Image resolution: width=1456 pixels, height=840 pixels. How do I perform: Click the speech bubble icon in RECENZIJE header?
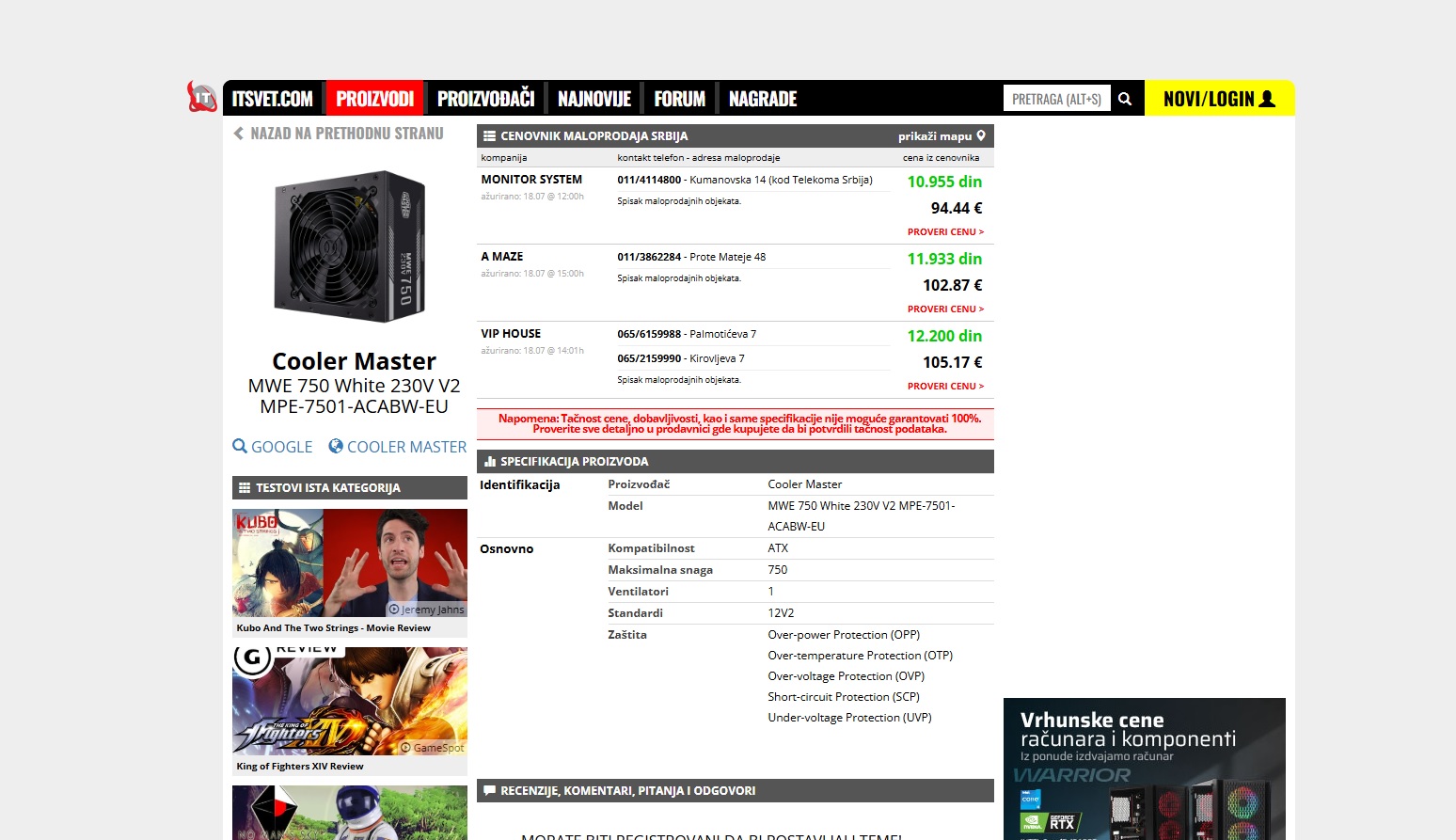tap(489, 791)
